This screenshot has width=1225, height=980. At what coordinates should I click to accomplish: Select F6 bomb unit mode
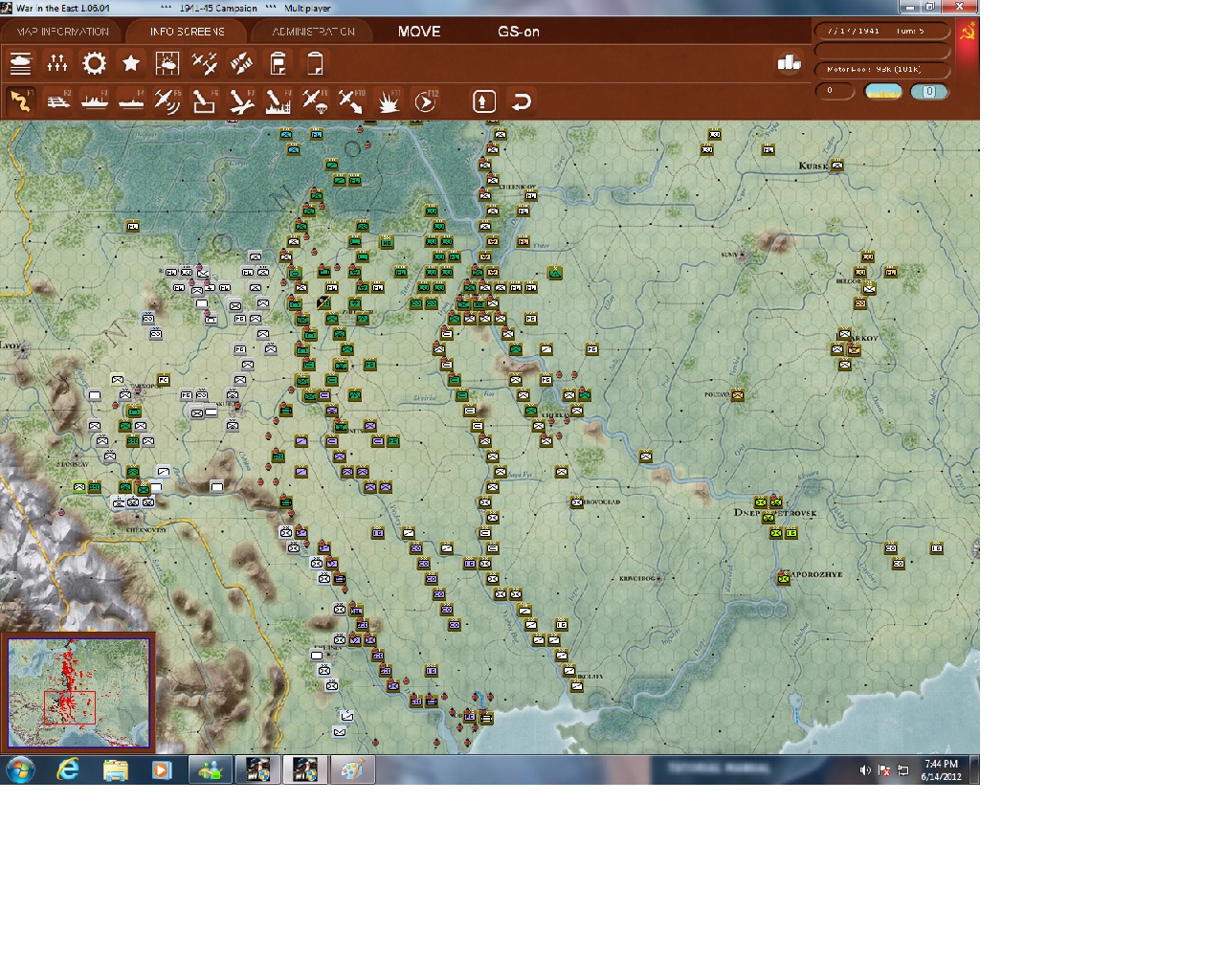click(205, 100)
